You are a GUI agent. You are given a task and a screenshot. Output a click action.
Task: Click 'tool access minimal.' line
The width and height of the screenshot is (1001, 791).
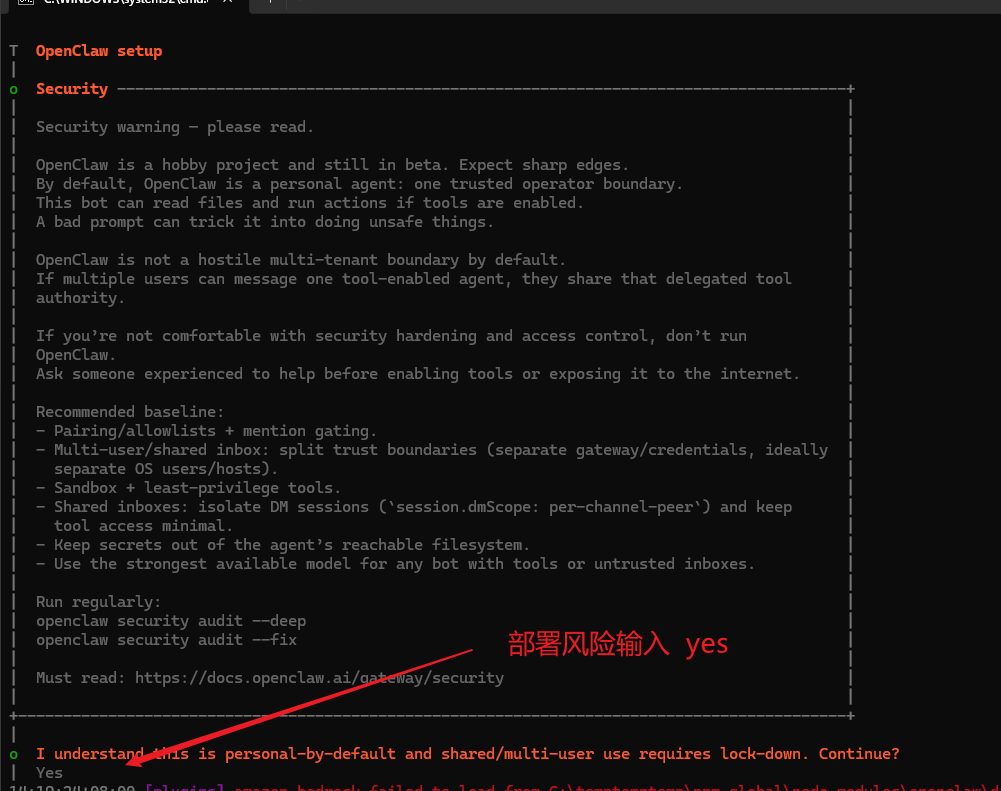(x=143, y=526)
